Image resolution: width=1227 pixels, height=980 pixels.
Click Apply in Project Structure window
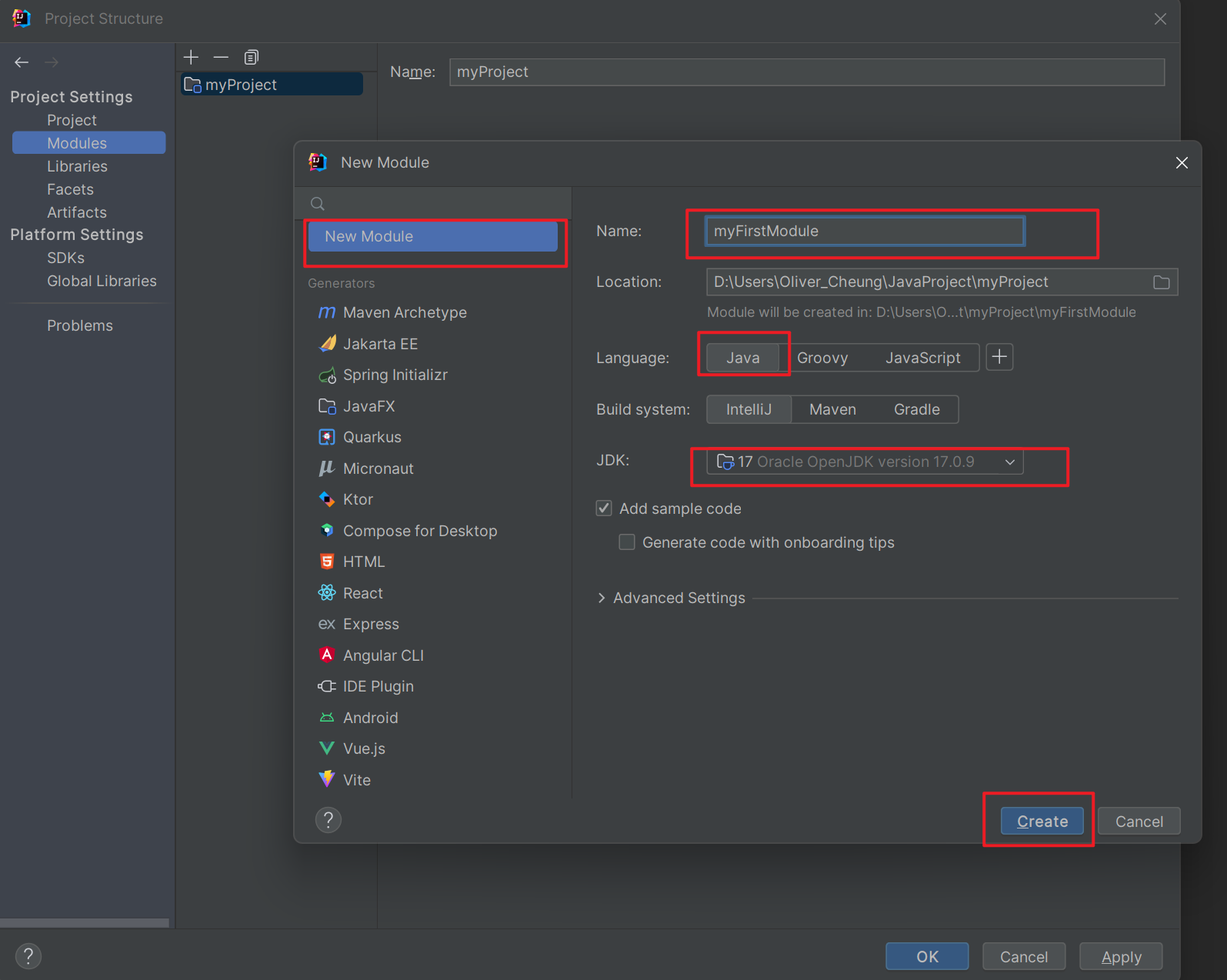pyautogui.click(x=1121, y=956)
